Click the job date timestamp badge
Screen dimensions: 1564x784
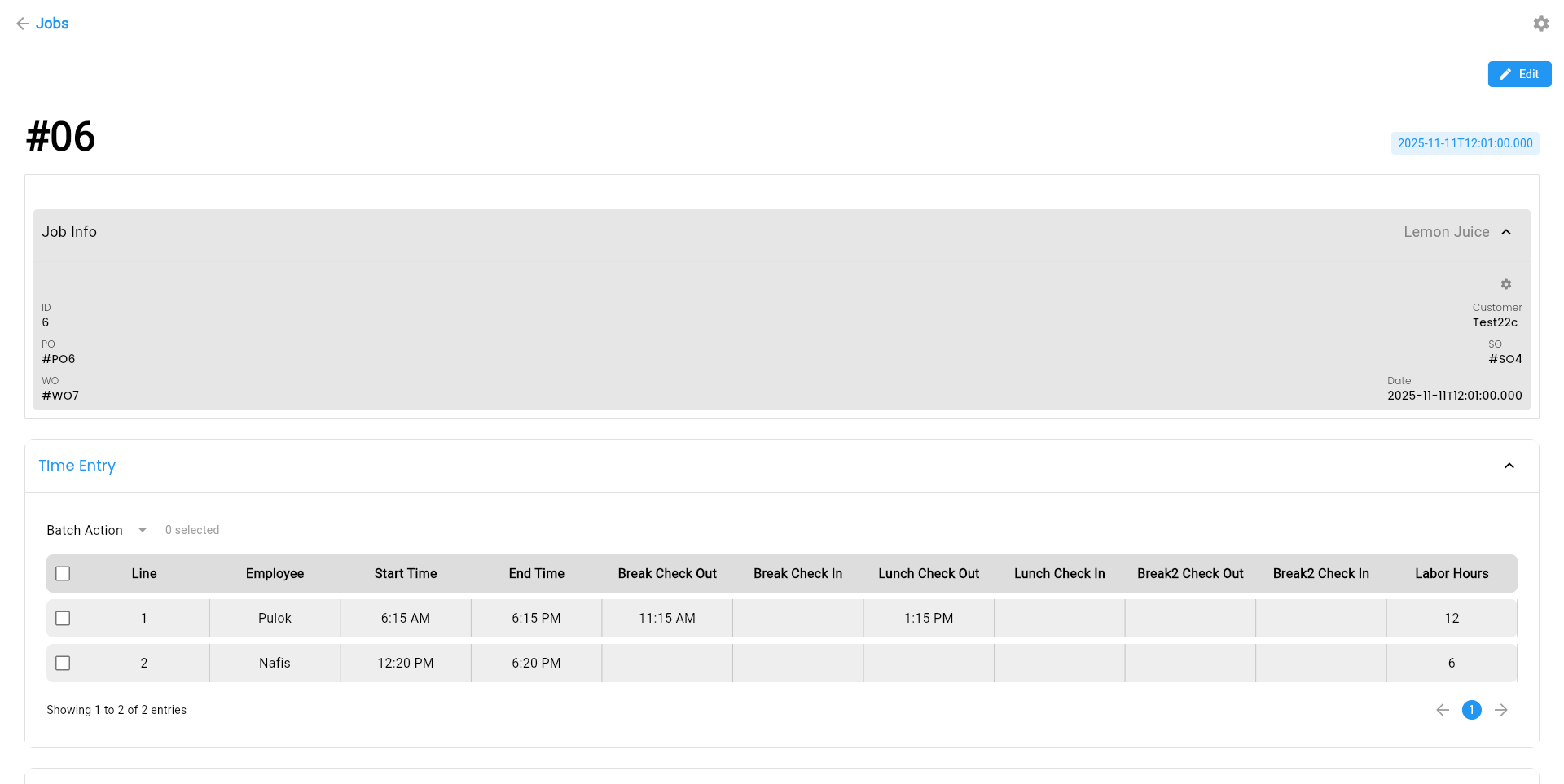click(1465, 143)
